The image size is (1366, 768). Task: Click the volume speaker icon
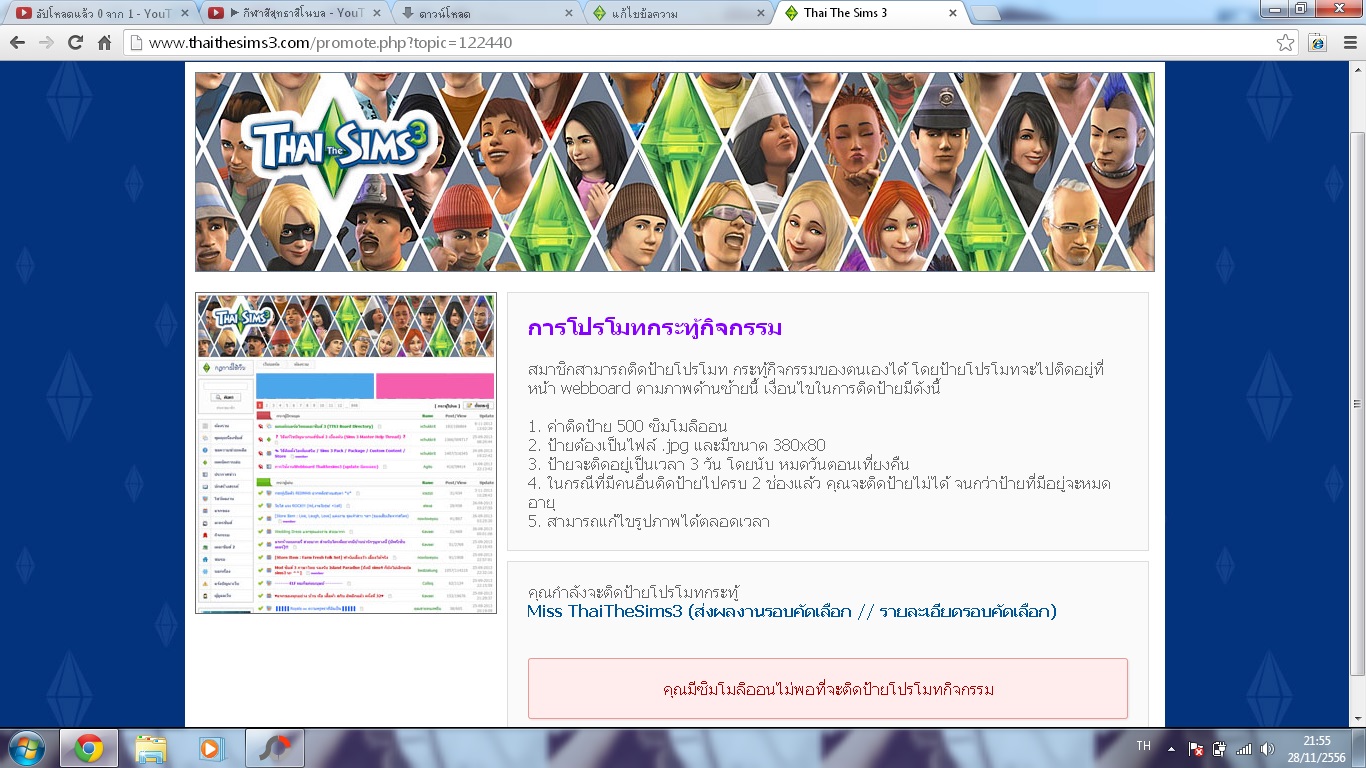coord(1267,748)
